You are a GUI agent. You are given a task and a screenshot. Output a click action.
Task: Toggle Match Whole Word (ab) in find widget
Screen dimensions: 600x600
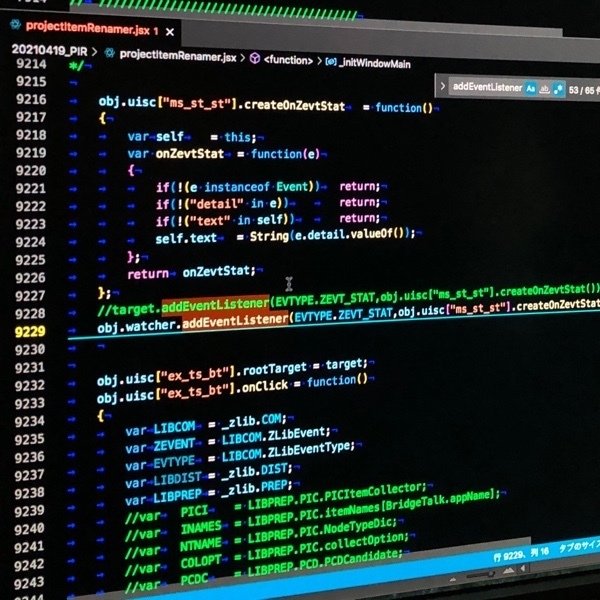[x=544, y=90]
